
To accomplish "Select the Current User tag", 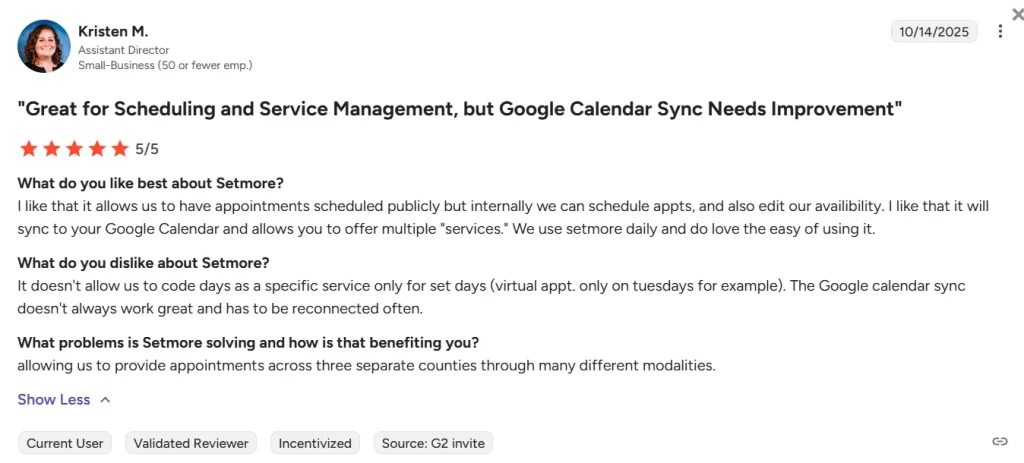I will click(x=65, y=443).
